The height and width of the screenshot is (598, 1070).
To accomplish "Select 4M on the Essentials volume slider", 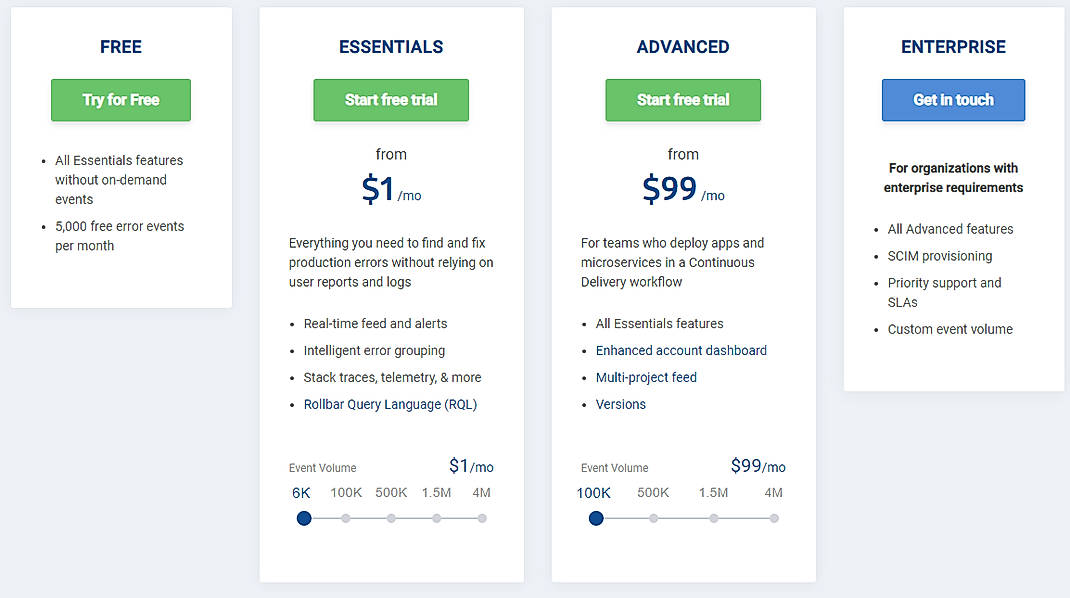I will tap(482, 518).
